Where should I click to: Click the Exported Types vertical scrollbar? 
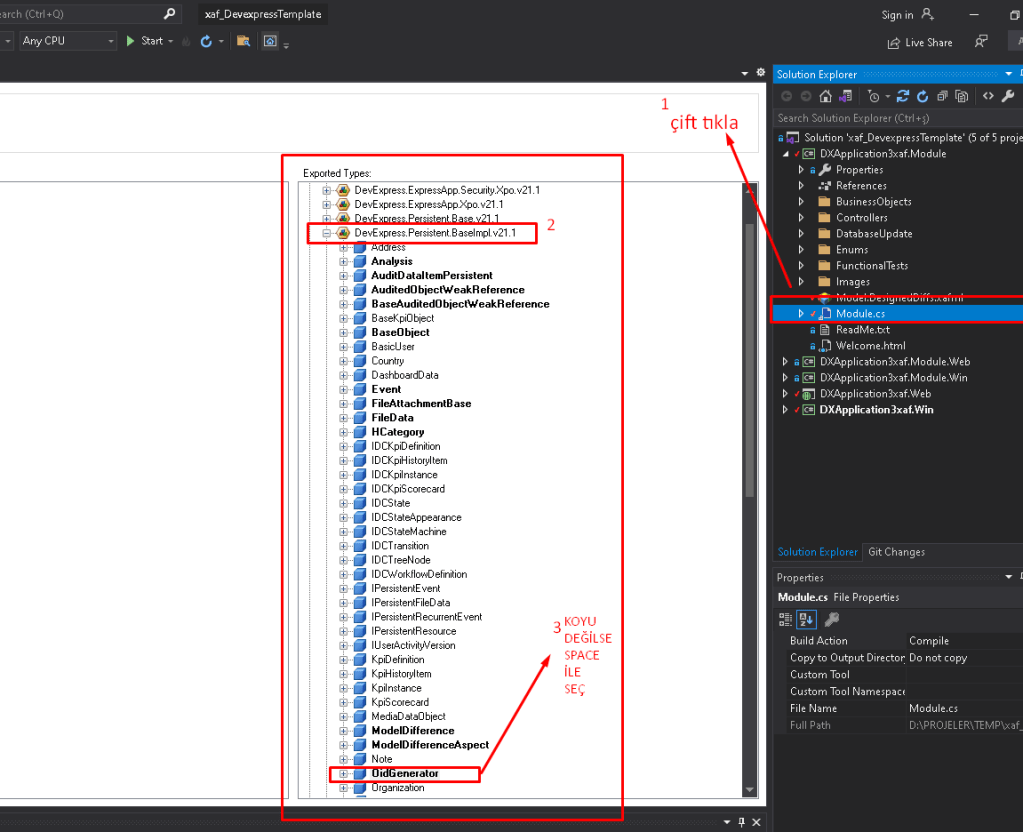[x=750, y=360]
